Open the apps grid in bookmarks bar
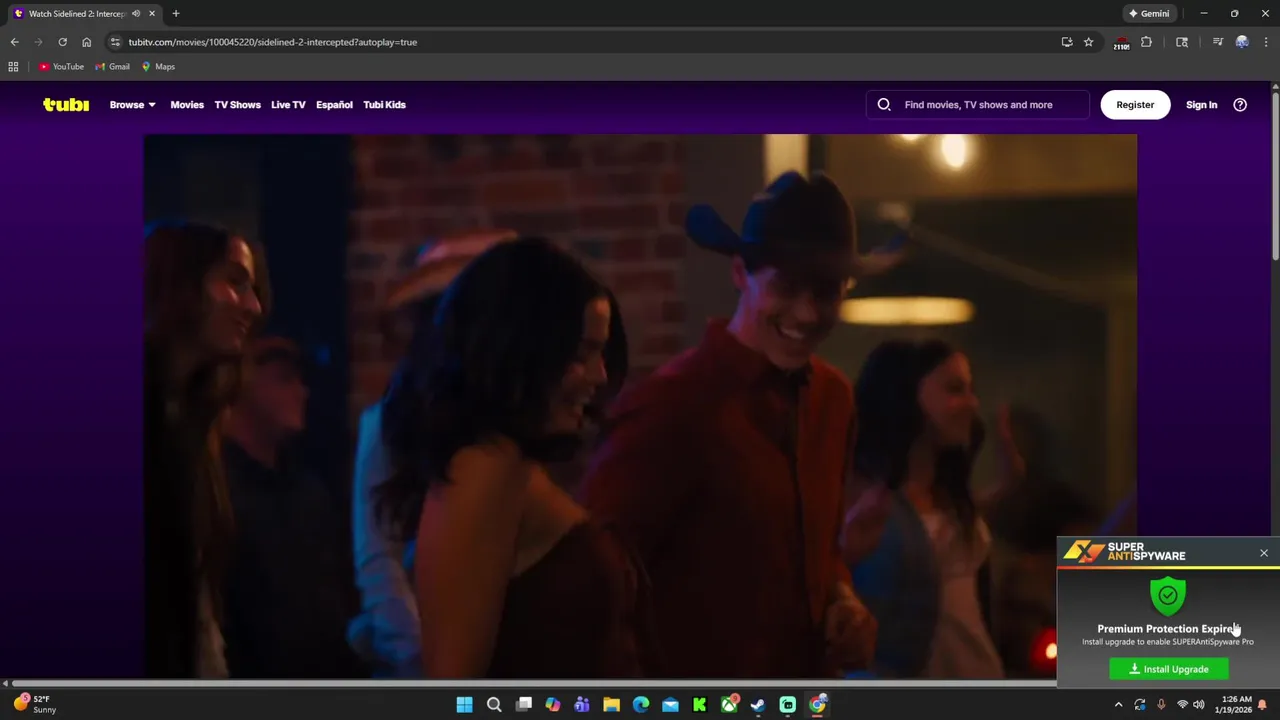The image size is (1280, 720). tap(13, 67)
